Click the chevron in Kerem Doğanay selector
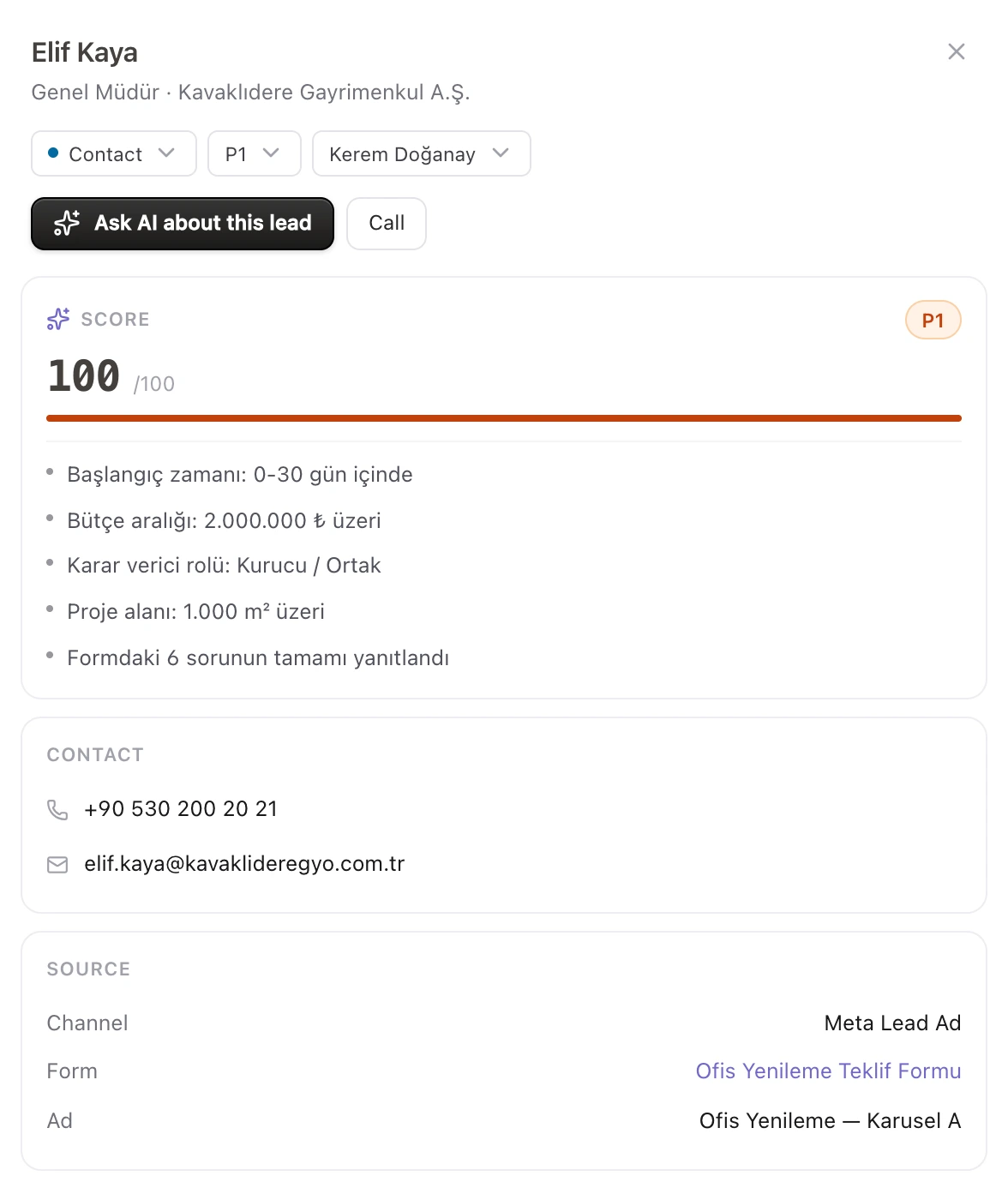The image size is (1008, 1188). [501, 153]
